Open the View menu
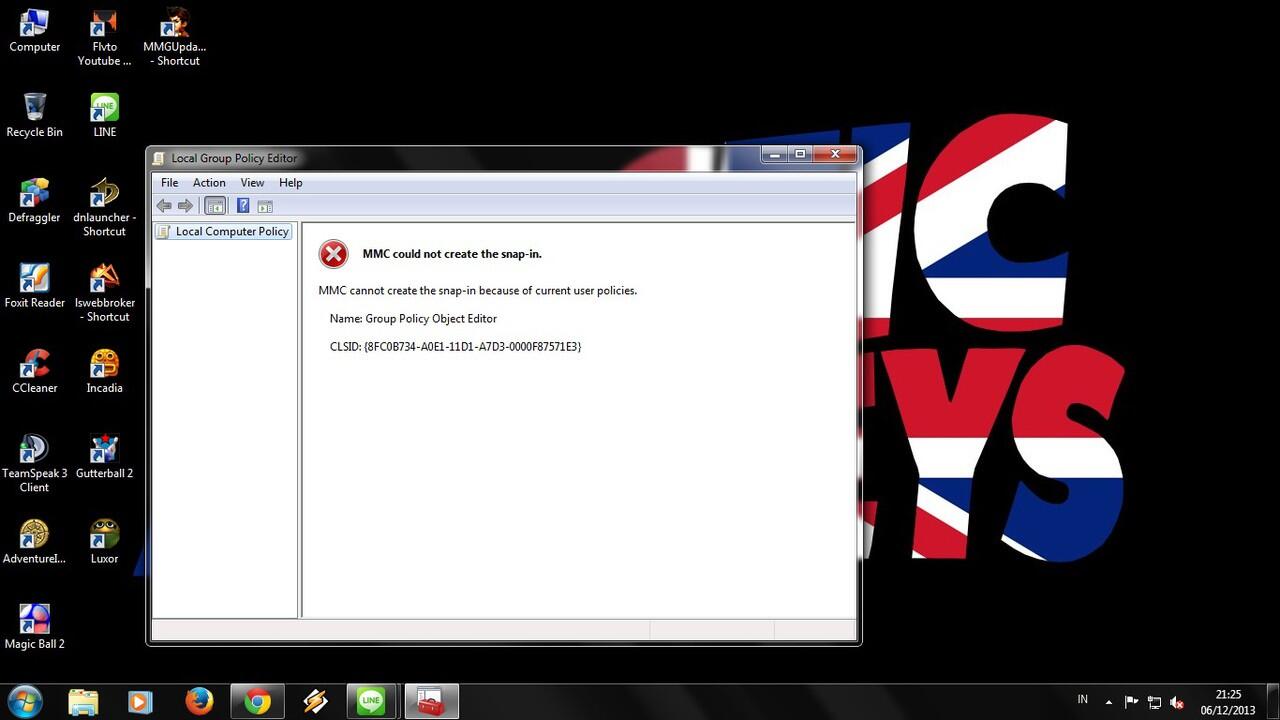1280x720 pixels. click(x=252, y=183)
